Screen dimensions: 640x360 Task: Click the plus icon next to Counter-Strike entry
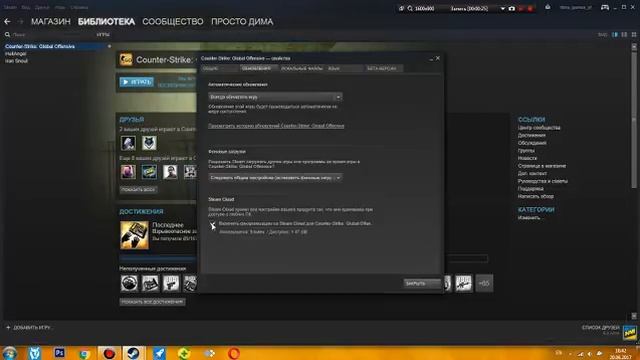tap(109, 47)
